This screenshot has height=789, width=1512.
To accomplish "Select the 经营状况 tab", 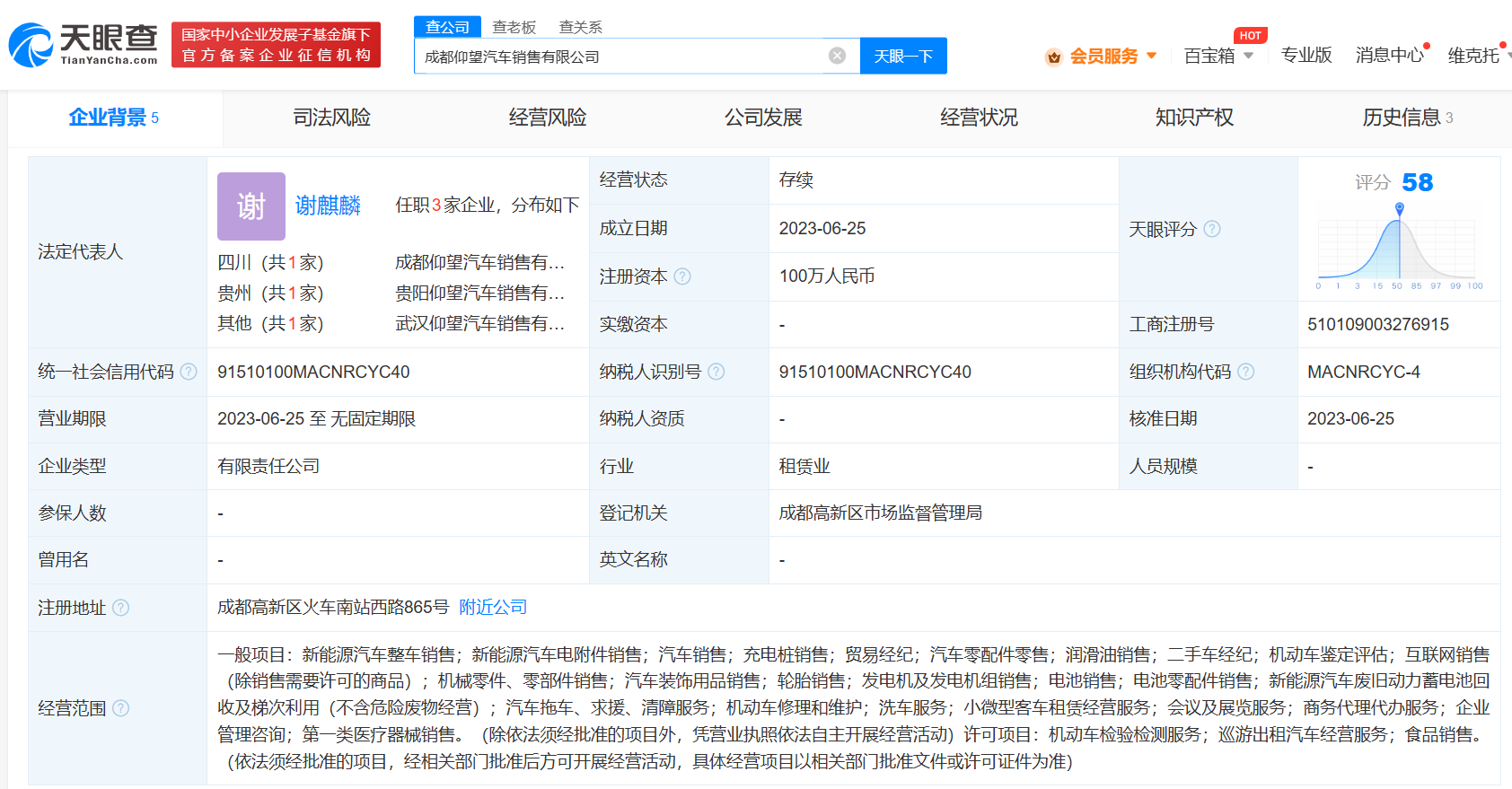I will pos(979,118).
